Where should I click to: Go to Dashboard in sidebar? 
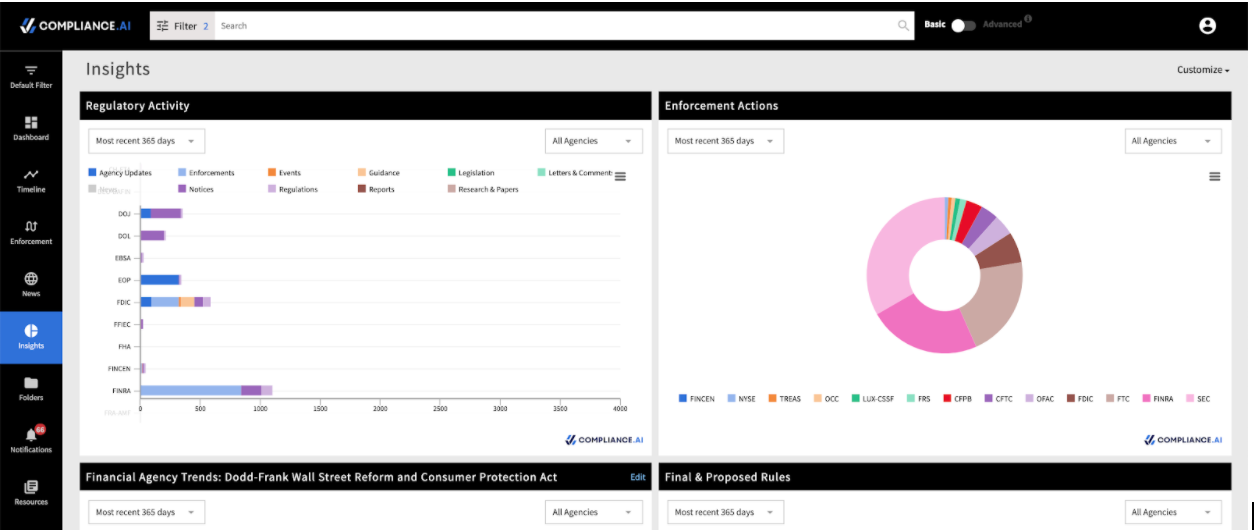pyautogui.click(x=31, y=128)
